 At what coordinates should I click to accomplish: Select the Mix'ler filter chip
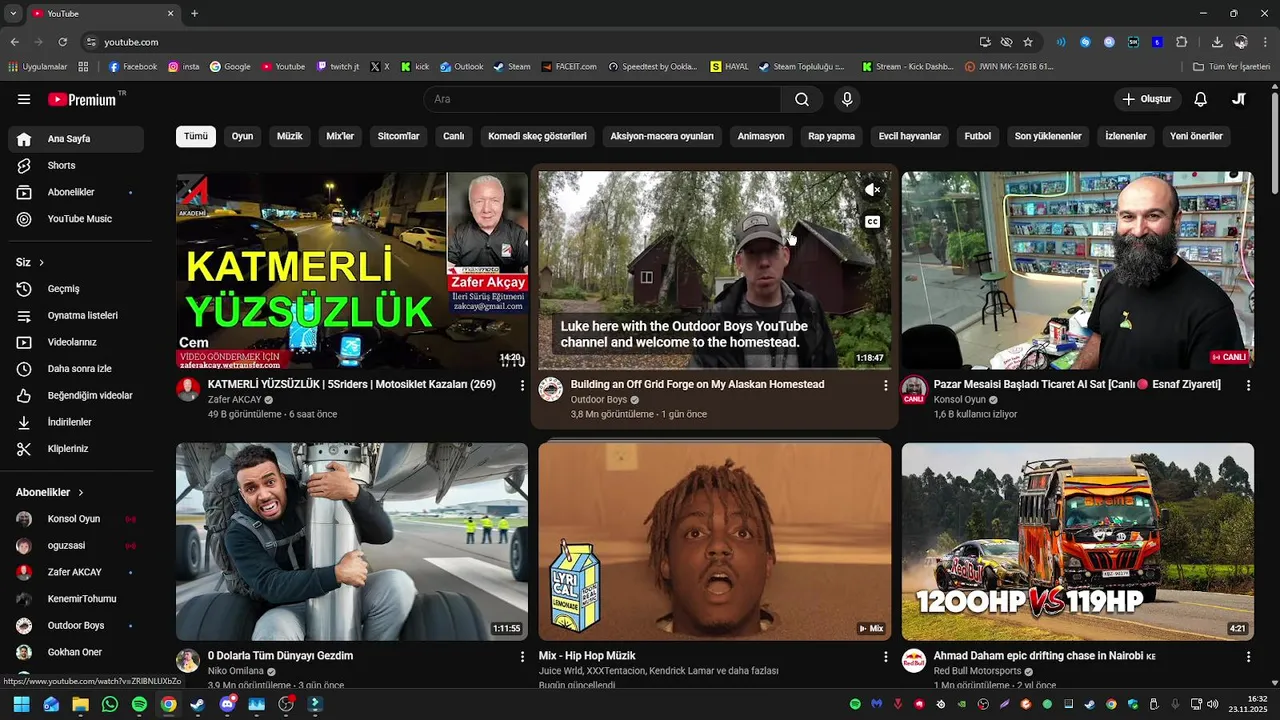[x=340, y=136]
